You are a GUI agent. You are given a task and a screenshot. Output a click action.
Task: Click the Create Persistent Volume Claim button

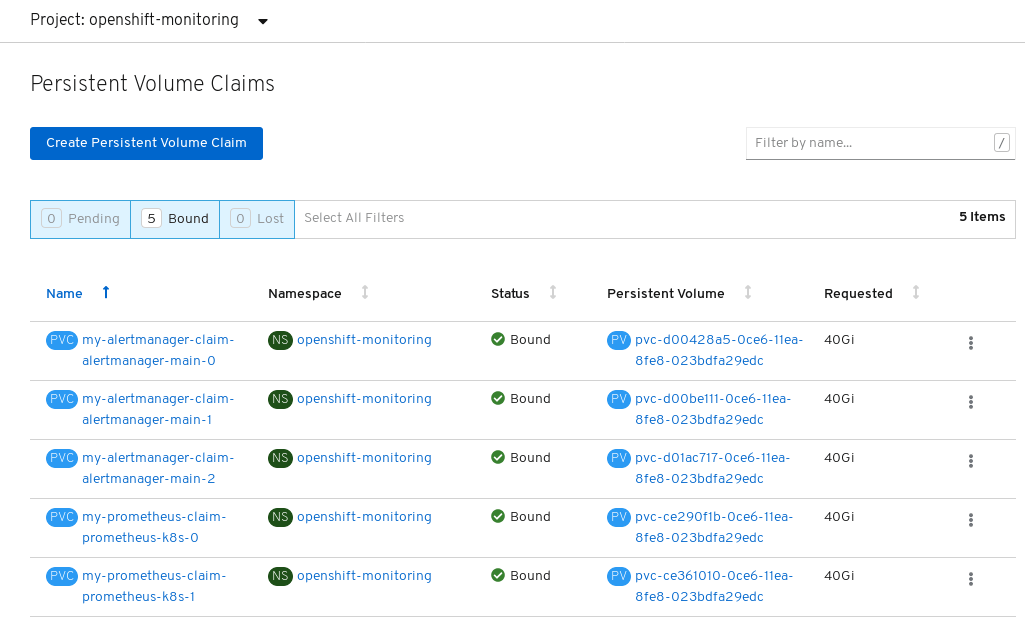[x=146, y=143]
